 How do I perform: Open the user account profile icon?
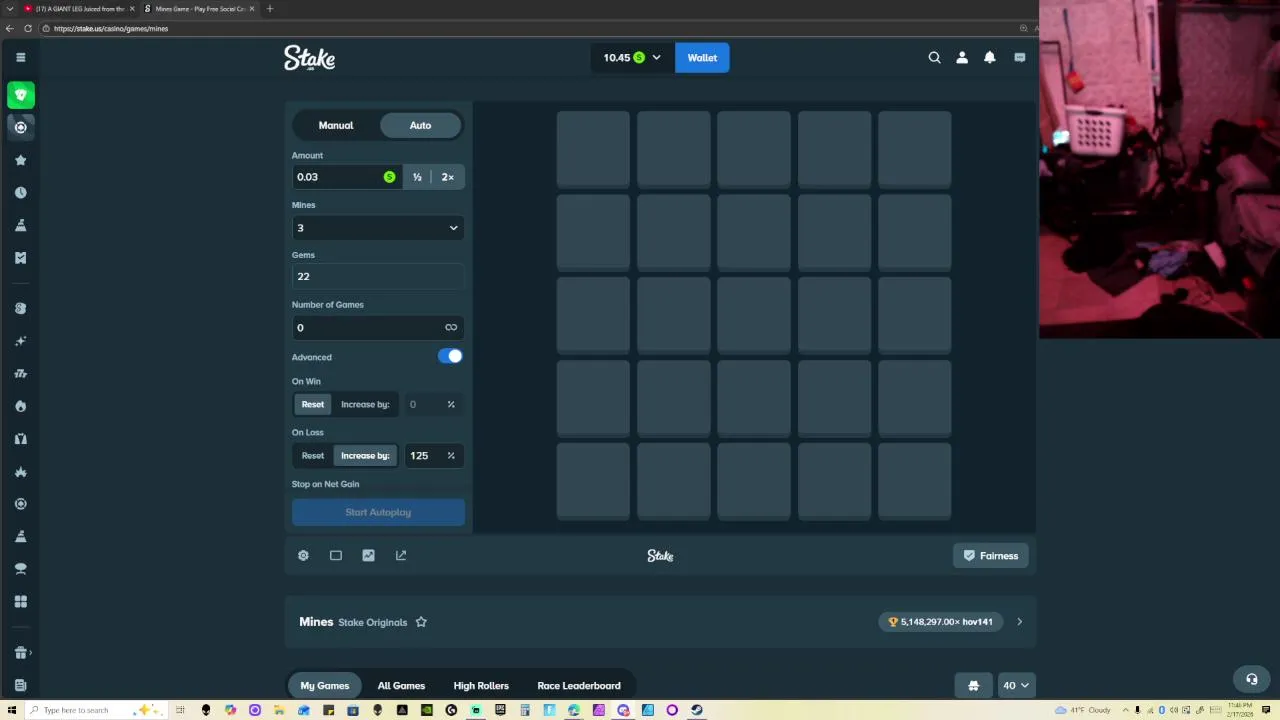[962, 58]
